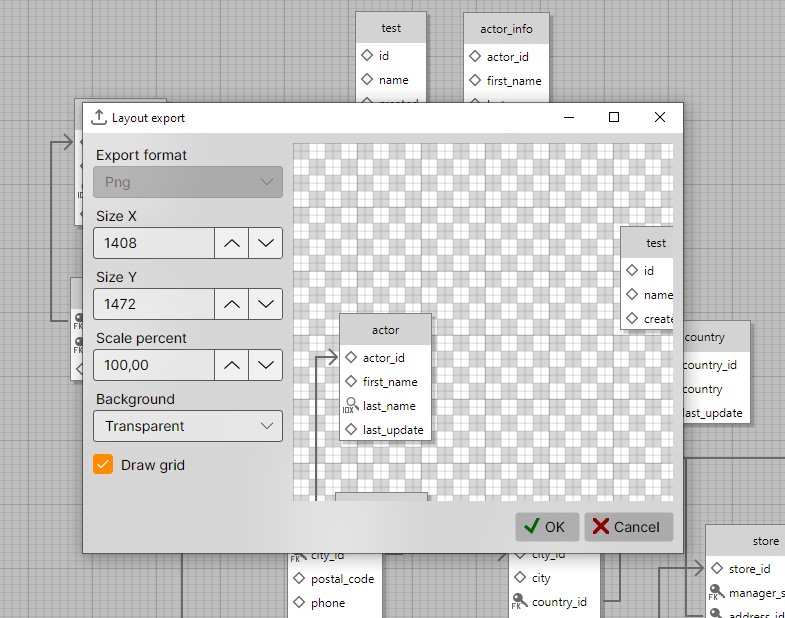Click the phone diamond icon in background table
785x618 pixels.
pos(299,602)
